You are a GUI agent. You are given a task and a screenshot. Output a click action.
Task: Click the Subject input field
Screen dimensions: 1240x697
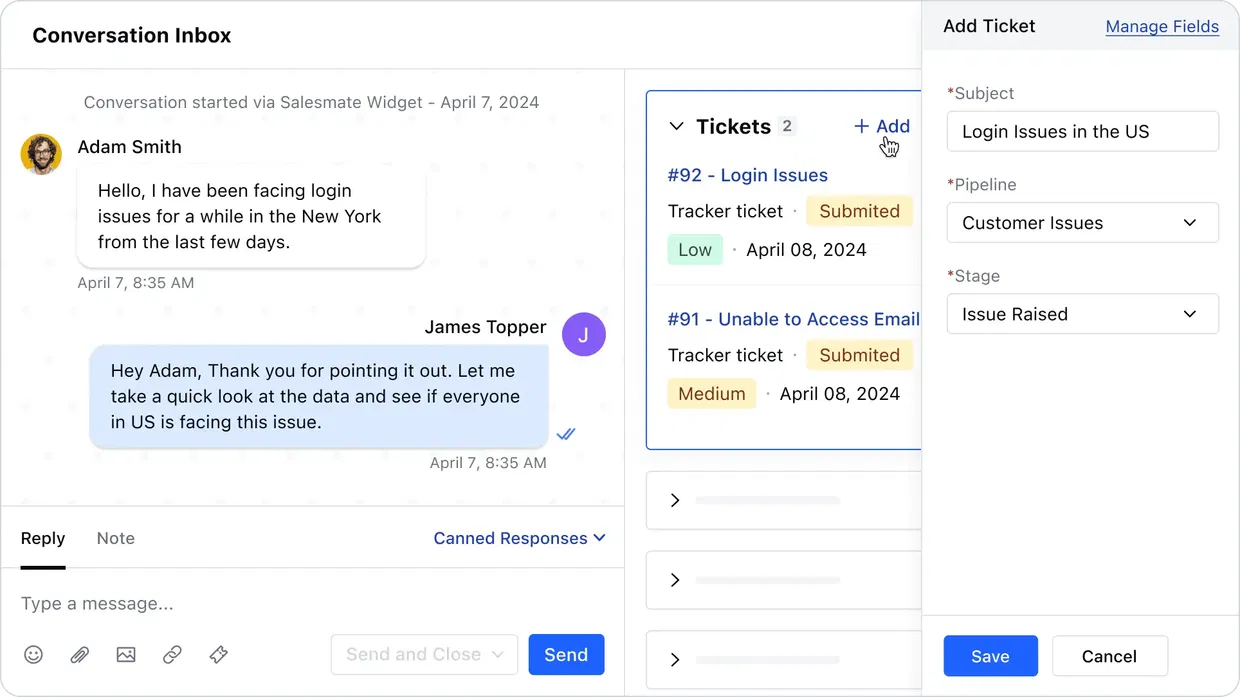pyautogui.click(x=1082, y=131)
